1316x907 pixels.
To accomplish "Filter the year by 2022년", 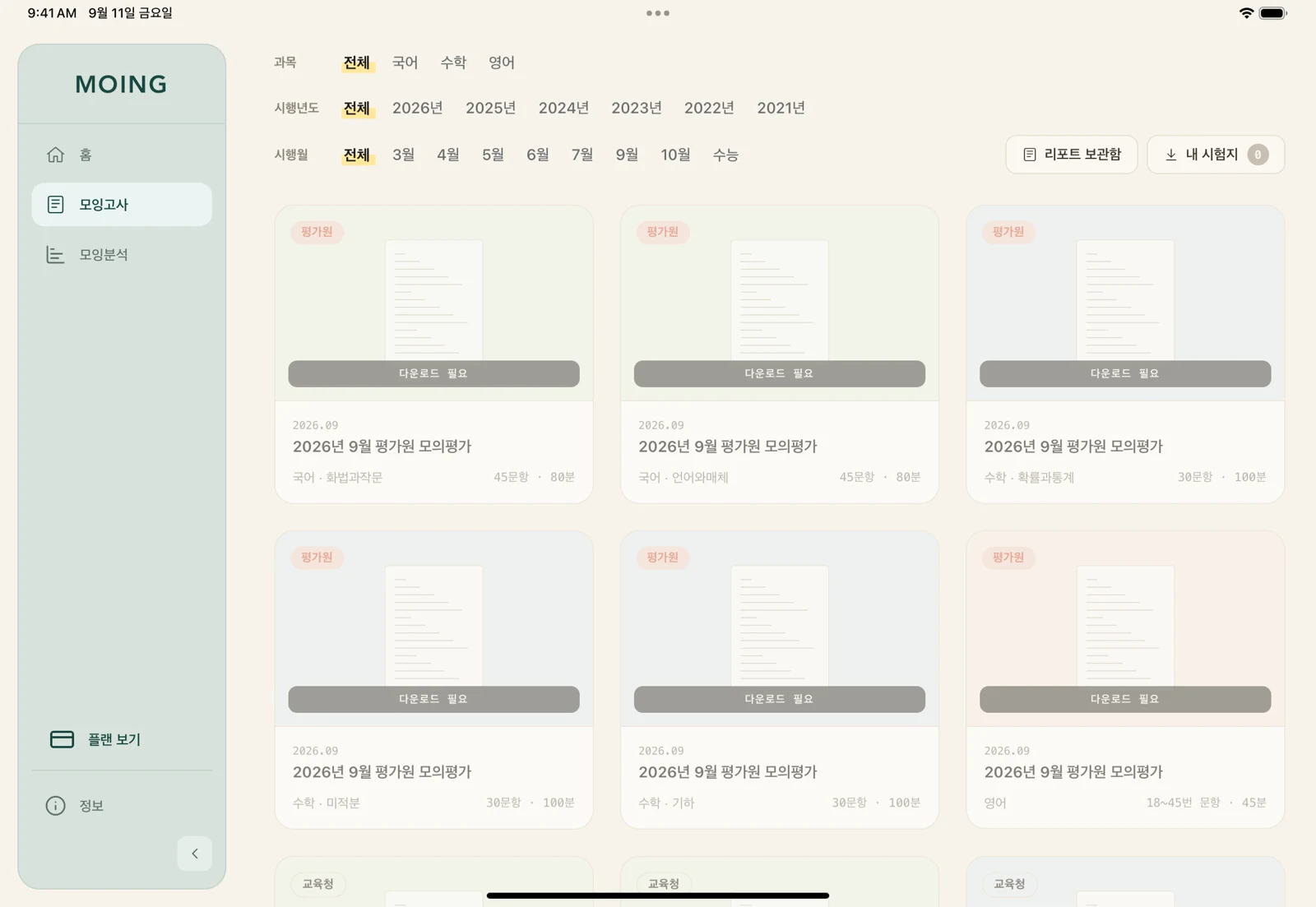I will coord(709,108).
